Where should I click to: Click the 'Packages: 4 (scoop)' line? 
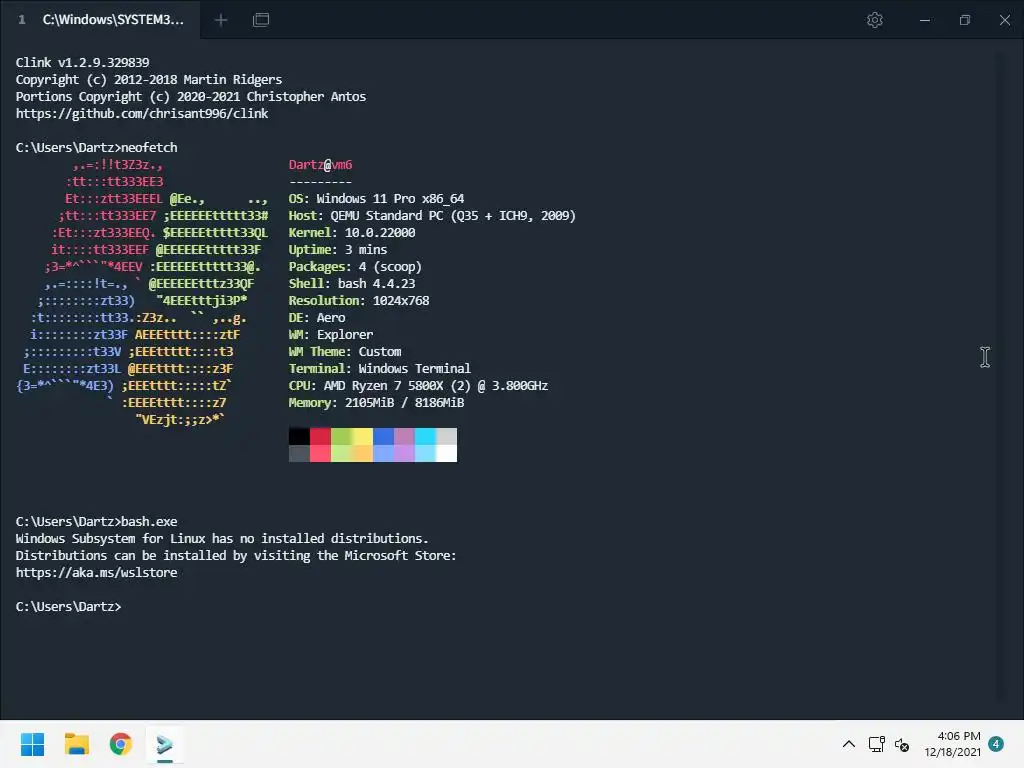click(x=355, y=266)
